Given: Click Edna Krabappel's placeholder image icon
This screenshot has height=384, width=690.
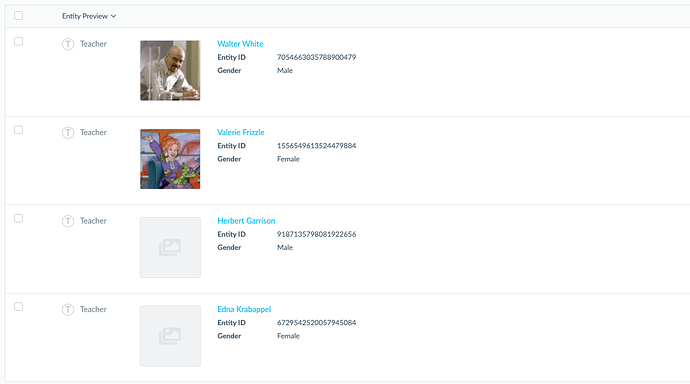Looking at the screenshot, I should pos(170,336).
